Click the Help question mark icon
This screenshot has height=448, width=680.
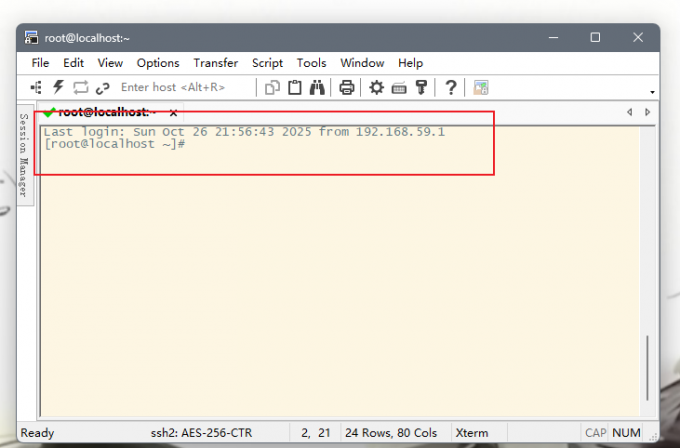point(450,88)
